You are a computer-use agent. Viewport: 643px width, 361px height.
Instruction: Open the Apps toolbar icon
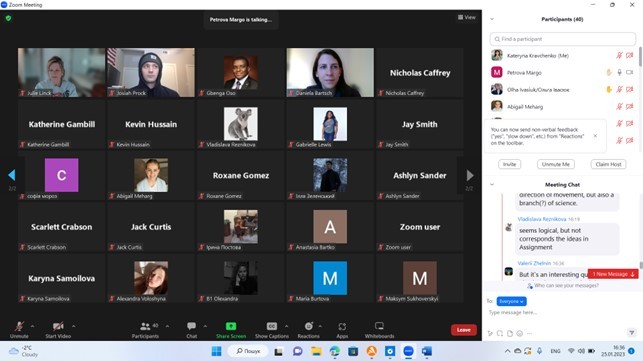click(342, 326)
